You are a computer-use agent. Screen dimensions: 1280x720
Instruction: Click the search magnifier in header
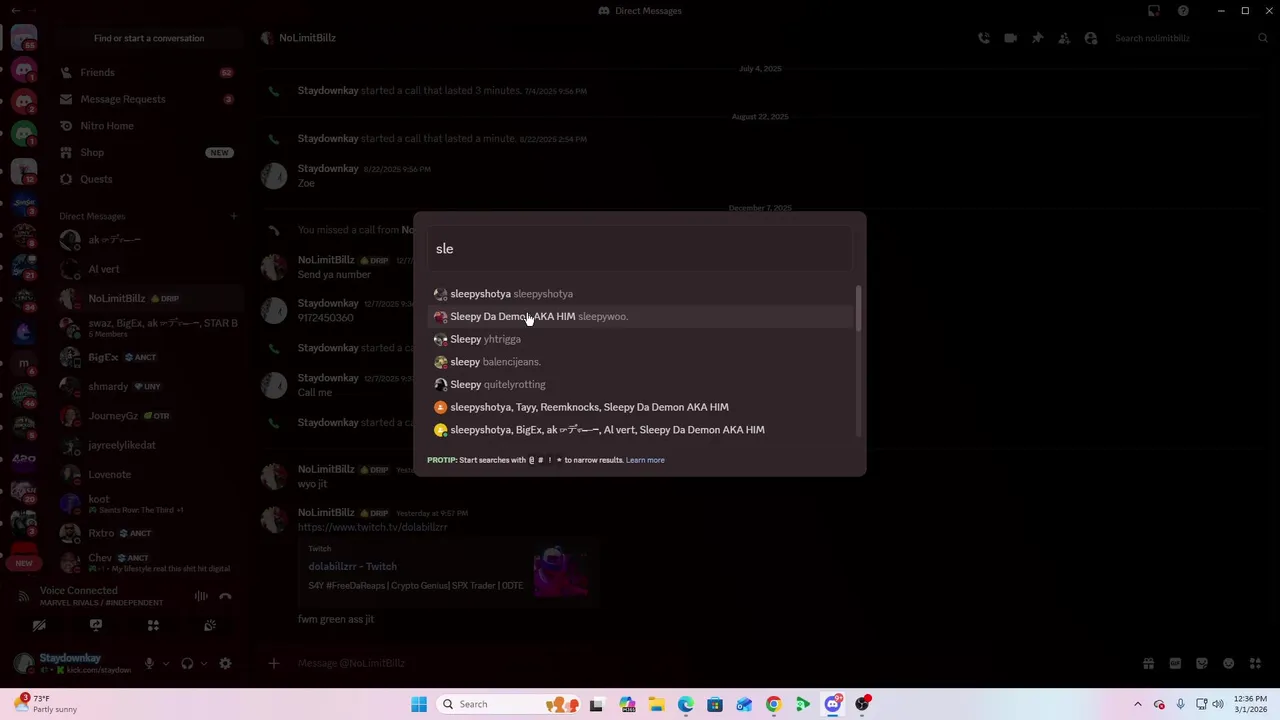(x=1263, y=38)
